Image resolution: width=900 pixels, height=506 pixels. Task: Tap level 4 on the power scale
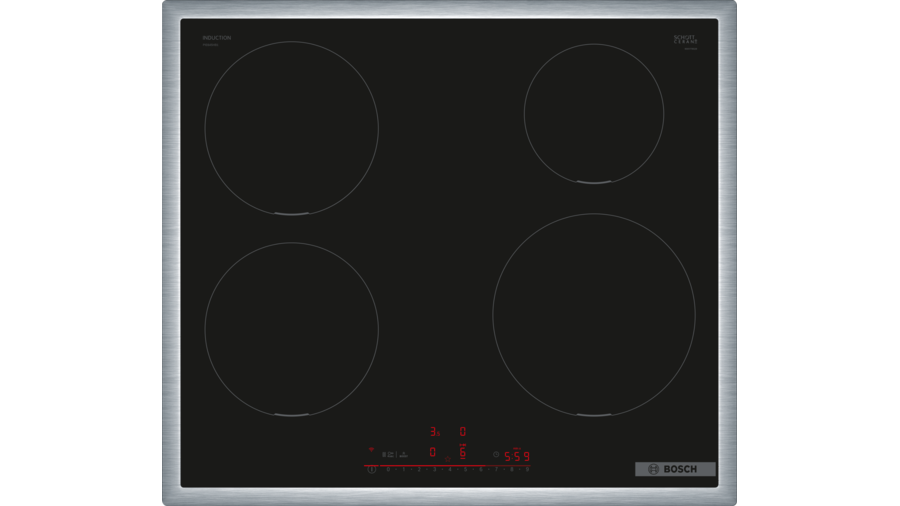point(450,469)
